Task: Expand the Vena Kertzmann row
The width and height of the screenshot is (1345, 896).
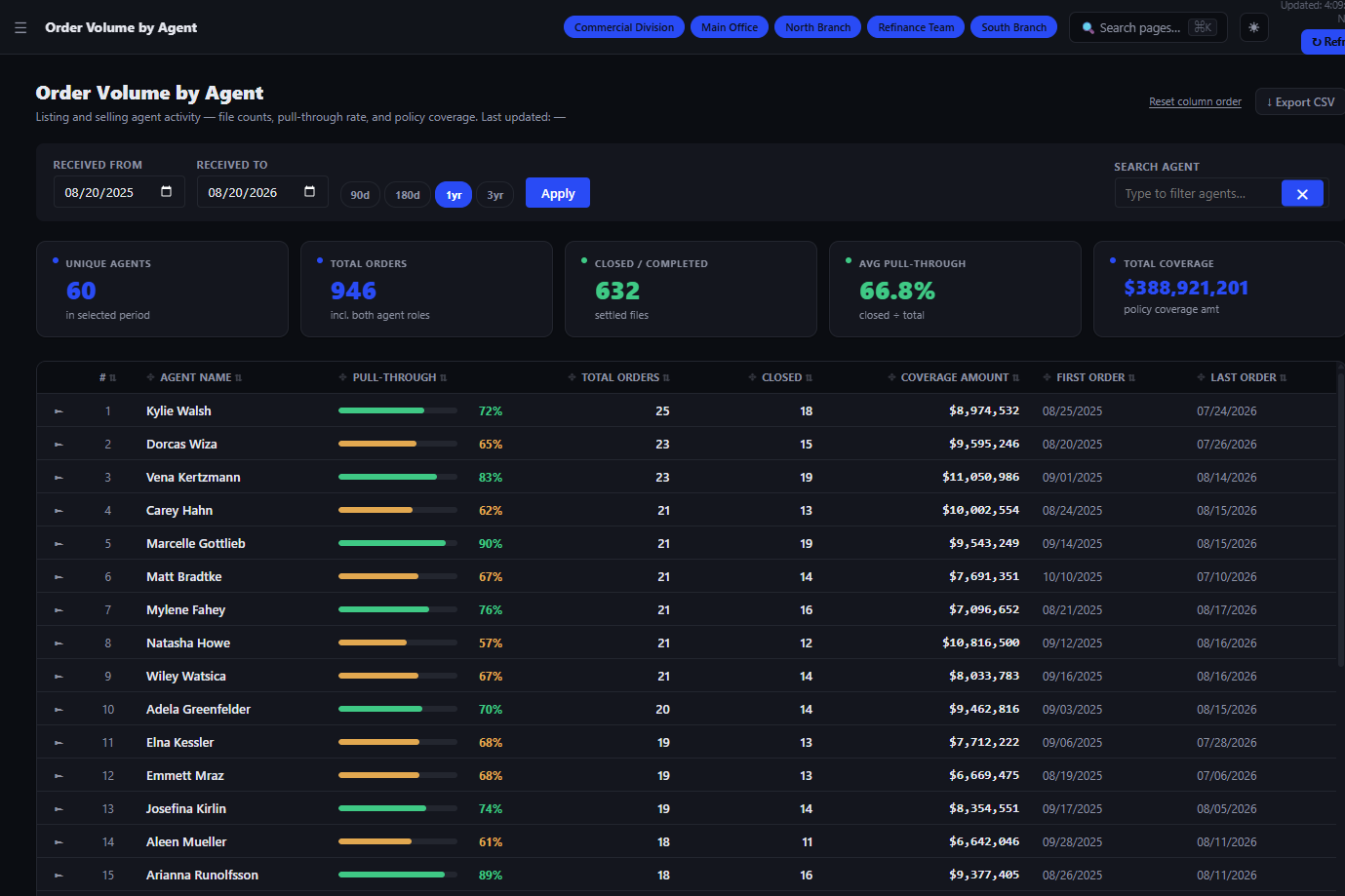Action: pyautogui.click(x=58, y=478)
